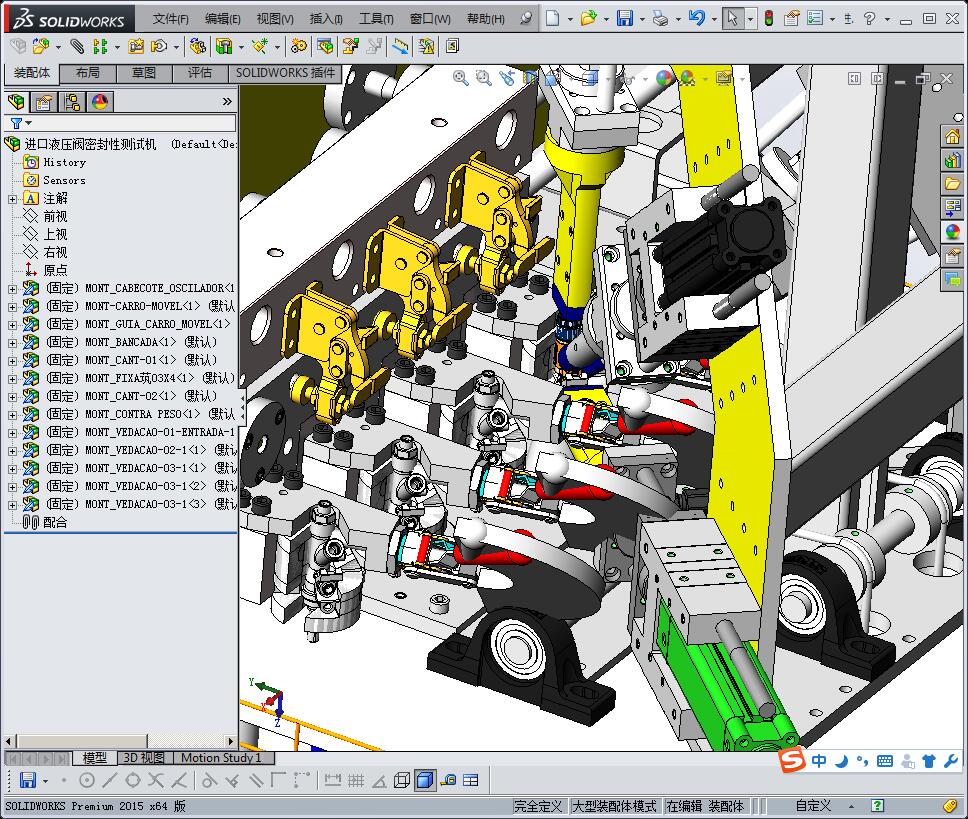Click the Rebuild traffic light icon
Viewport: 968px width, 819px height.
[769, 19]
